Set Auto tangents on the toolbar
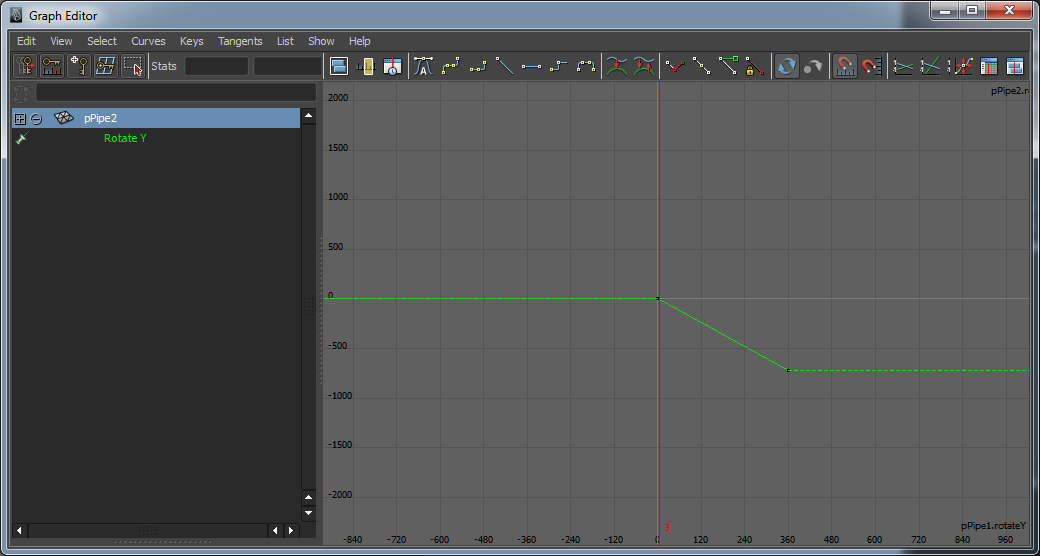The height and width of the screenshot is (556, 1040). pos(423,67)
